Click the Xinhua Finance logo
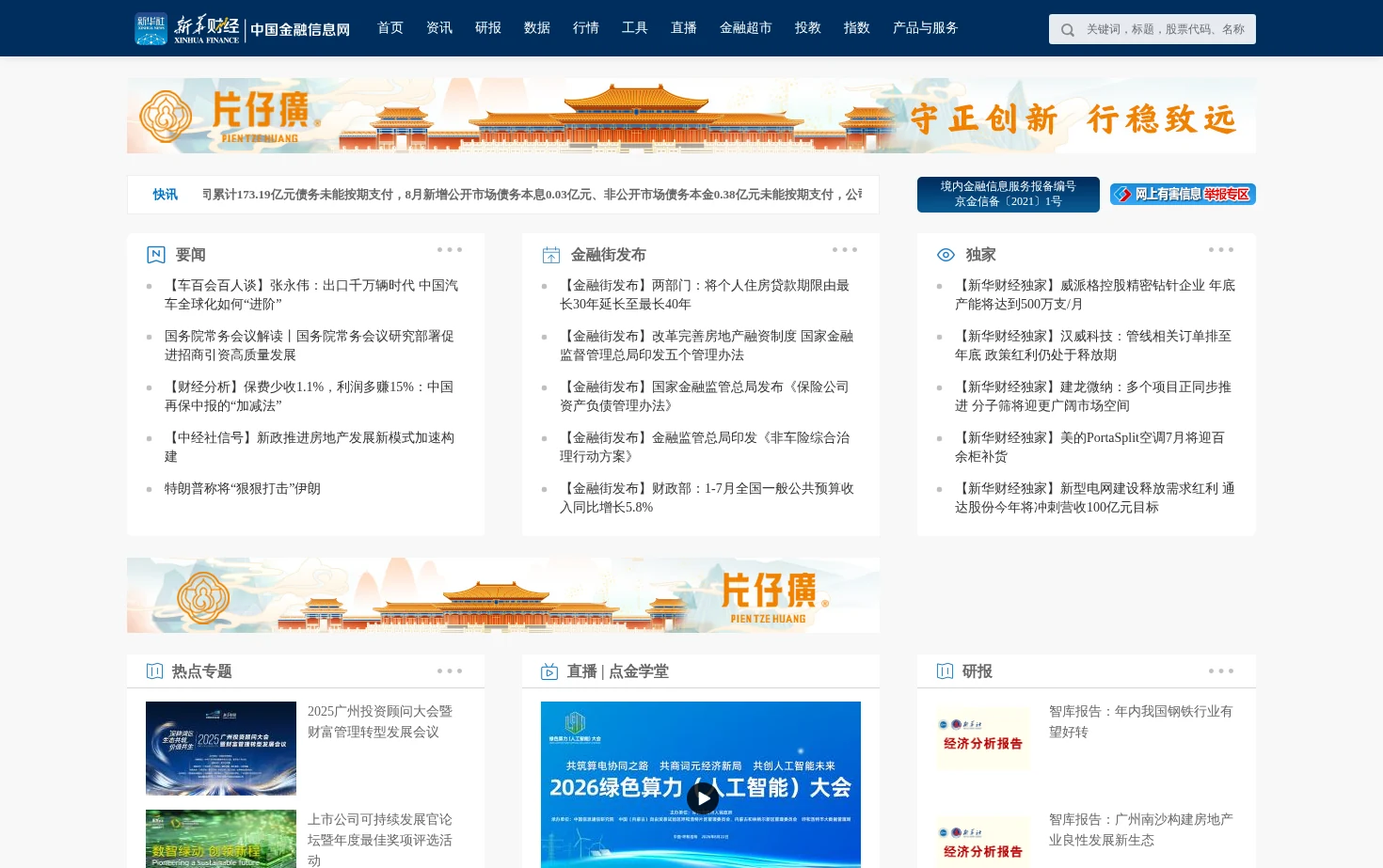 coord(242,29)
